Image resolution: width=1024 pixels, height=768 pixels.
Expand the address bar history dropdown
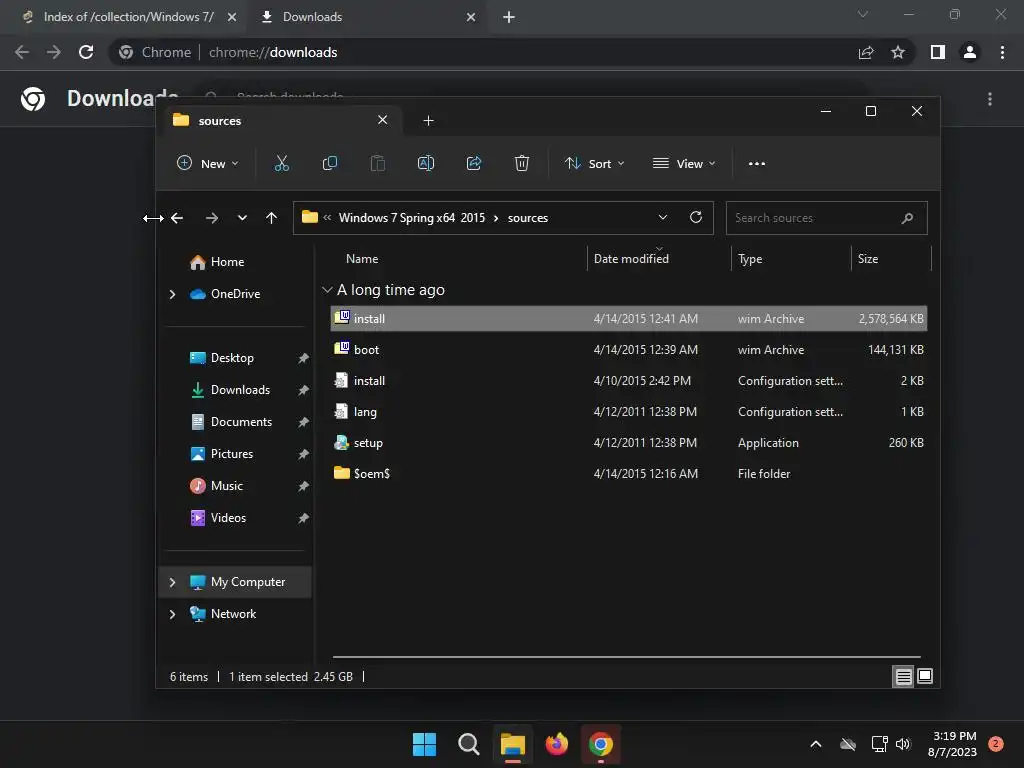tap(663, 217)
